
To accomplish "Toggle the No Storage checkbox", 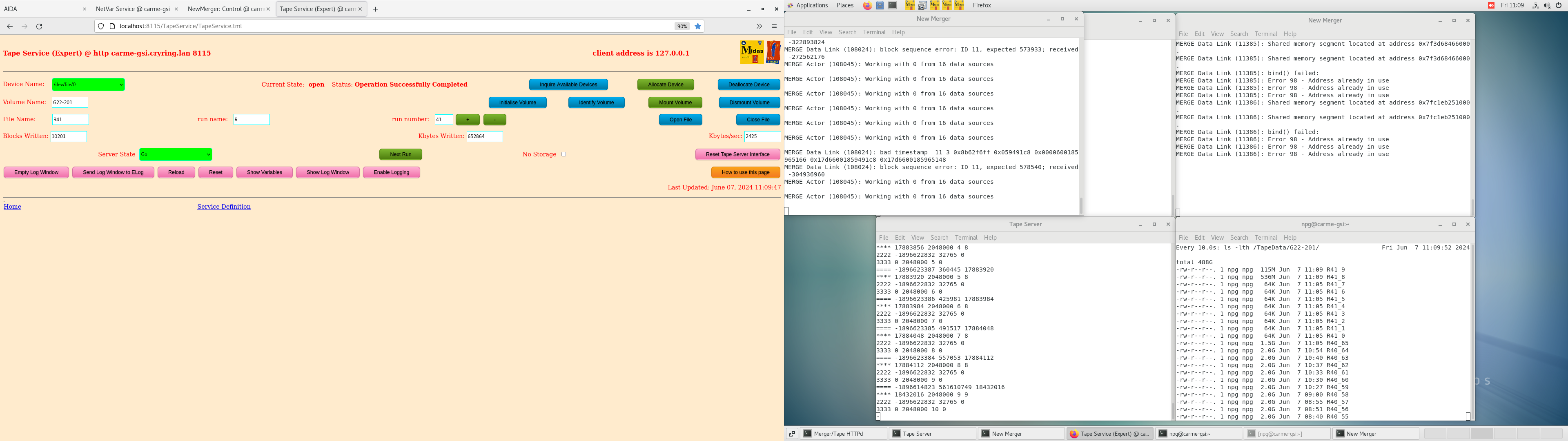I will tap(563, 154).
